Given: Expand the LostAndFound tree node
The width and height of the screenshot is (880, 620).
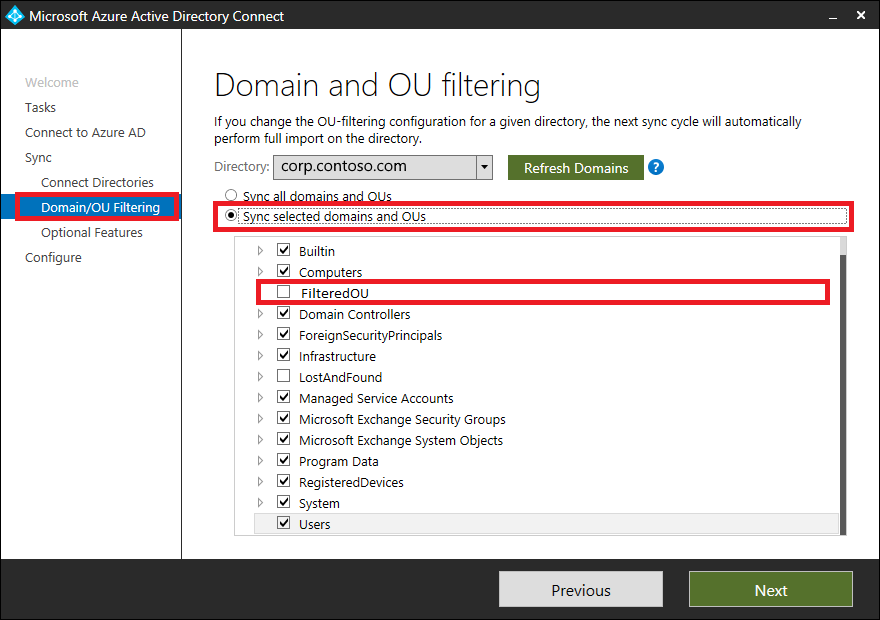Looking at the screenshot, I should (260, 376).
